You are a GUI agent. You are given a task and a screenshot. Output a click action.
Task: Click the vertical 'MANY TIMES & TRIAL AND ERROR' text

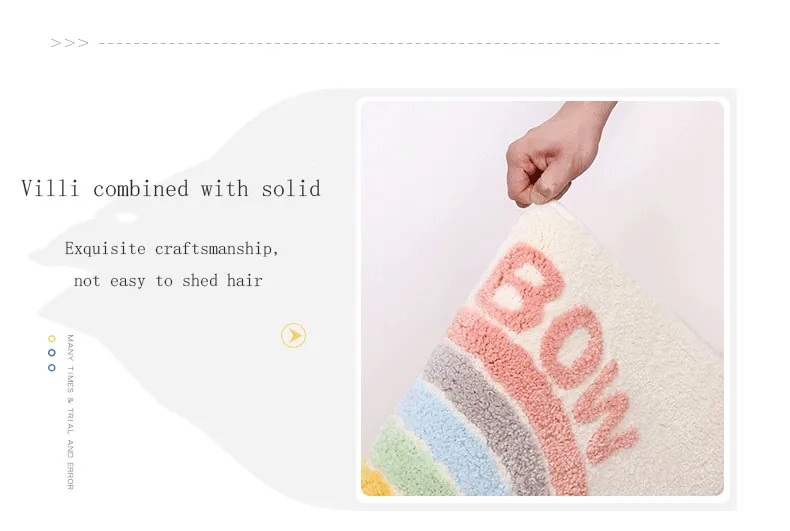[x=71, y=412]
